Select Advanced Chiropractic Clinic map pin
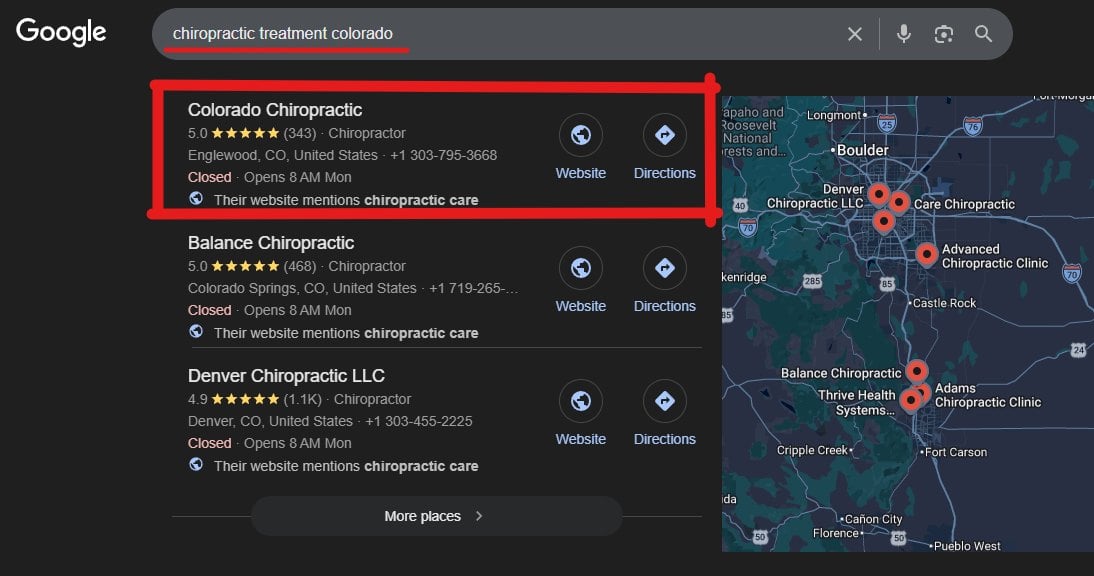 click(x=927, y=254)
